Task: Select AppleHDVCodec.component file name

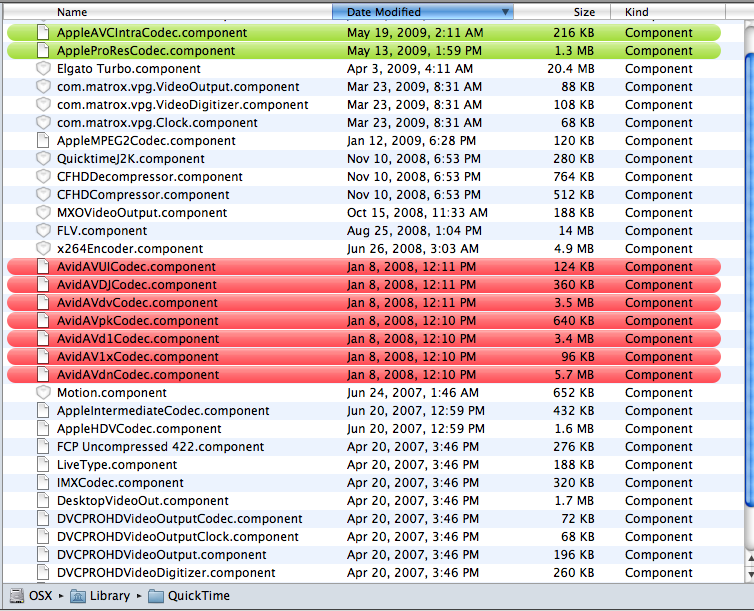Action: (139, 429)
